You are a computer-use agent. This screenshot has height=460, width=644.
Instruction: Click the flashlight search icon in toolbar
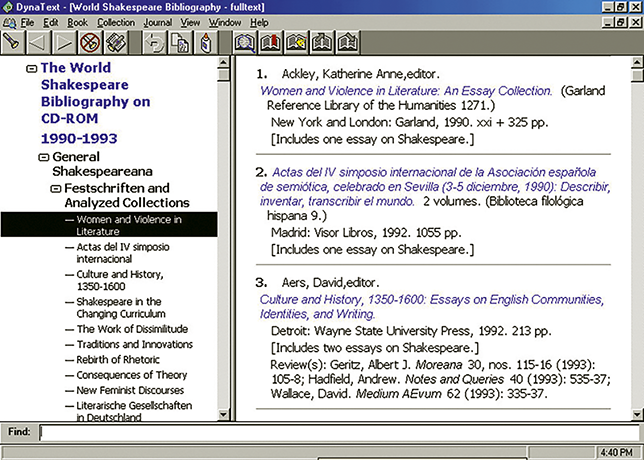[13, 43]
